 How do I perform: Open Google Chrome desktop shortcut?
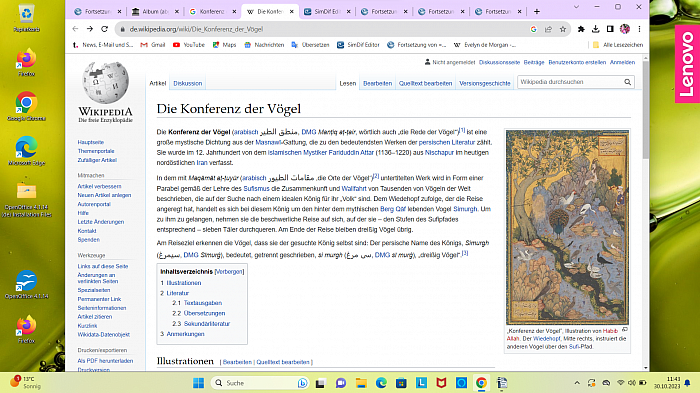click(x=26, y=107)
